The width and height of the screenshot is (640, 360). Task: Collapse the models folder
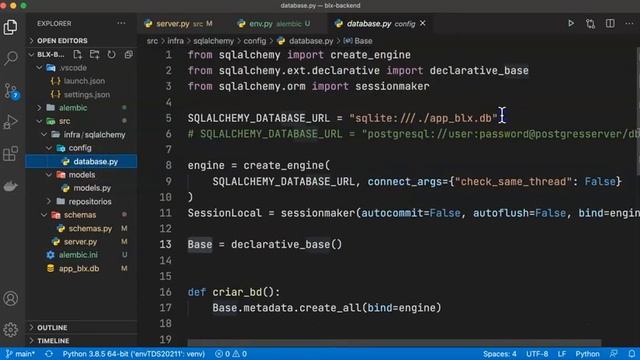click(82, 175)
